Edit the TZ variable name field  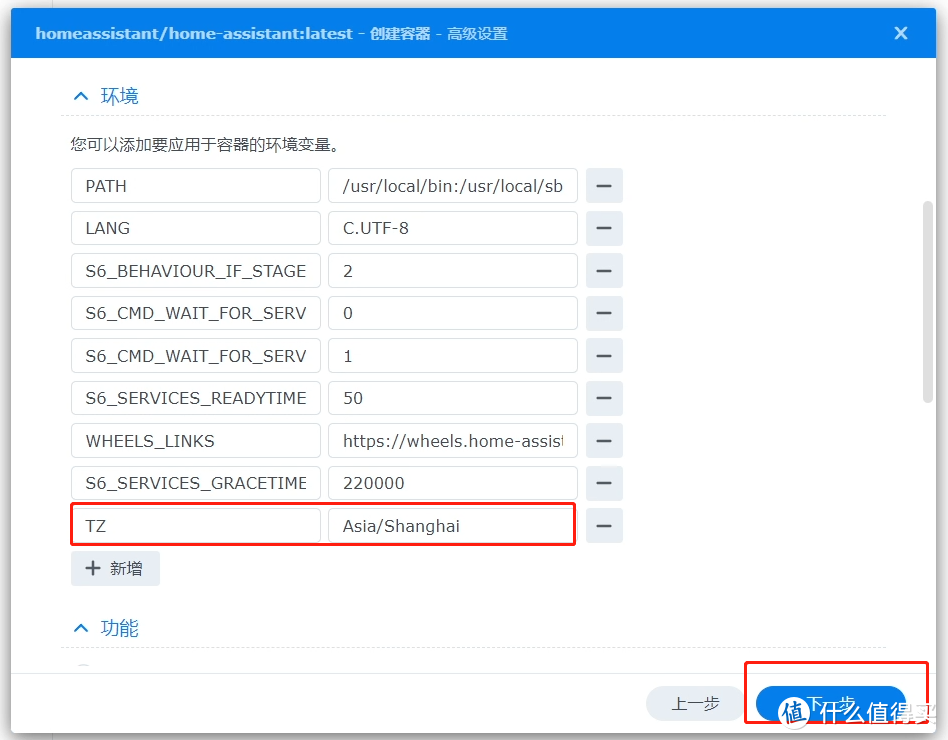(x=195, y=525)
